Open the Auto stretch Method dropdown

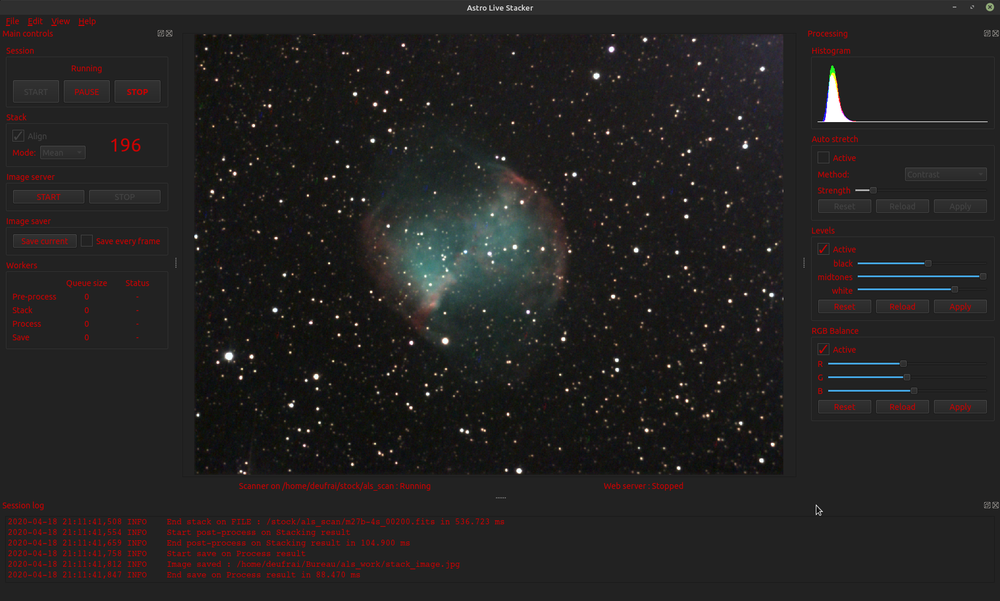tap(946, 174)
